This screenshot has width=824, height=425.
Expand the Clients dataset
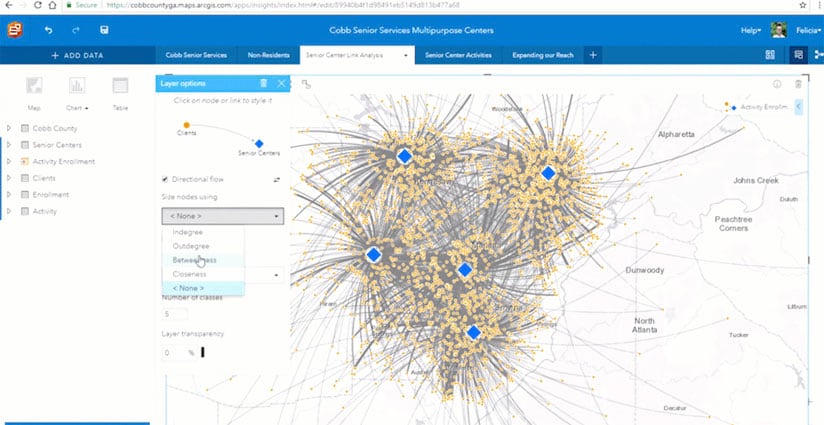(x=8, y=178)
